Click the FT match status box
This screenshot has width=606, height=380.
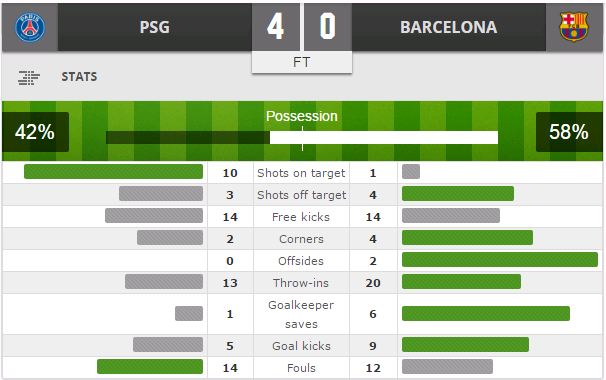(302, 62)
